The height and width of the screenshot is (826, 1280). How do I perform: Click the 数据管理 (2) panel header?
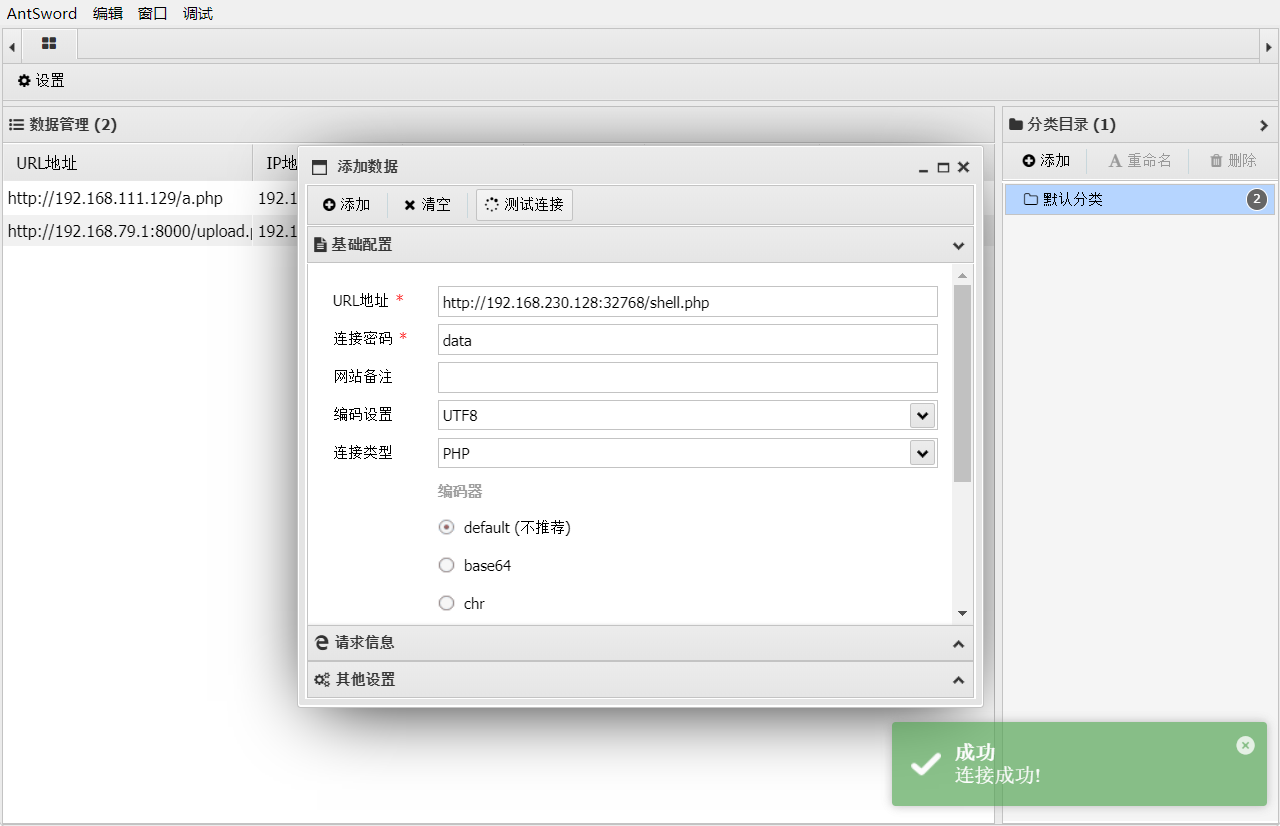click(x=498, y=125)
